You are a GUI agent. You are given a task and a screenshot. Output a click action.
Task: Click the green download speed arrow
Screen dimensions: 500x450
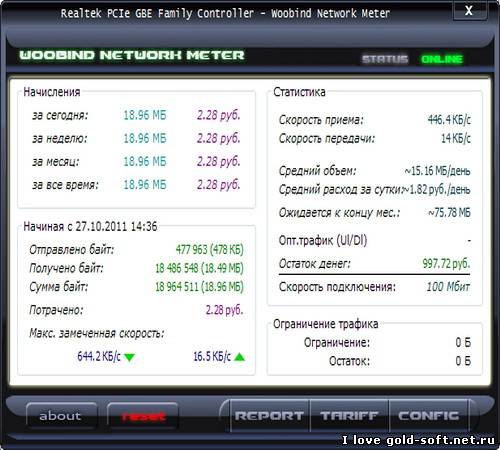[x=129, y=357]
